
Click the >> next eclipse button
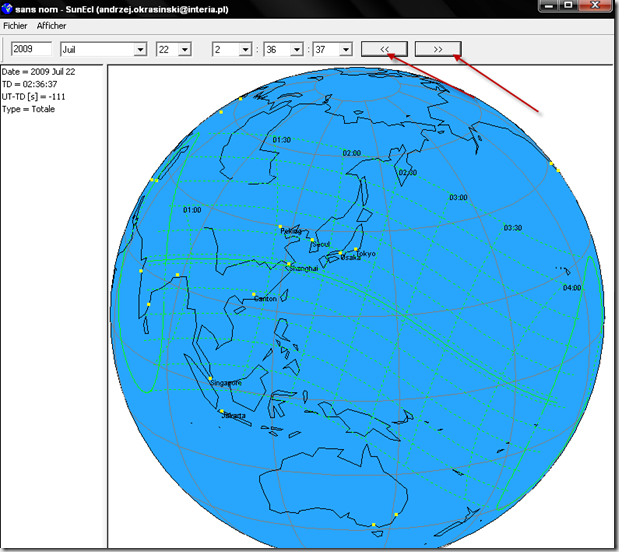(438, 49)
